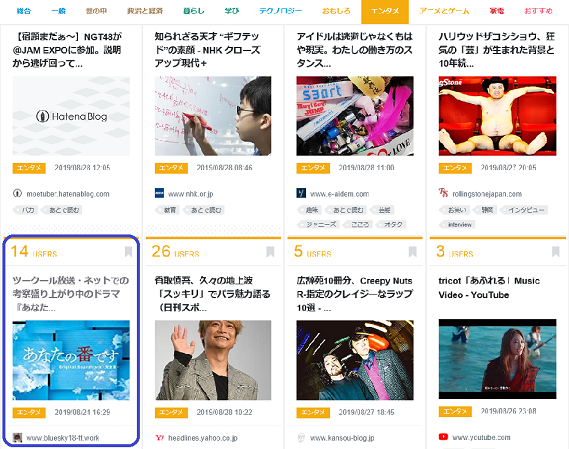View the 26 USERS bookmark count

pos(176,251)
